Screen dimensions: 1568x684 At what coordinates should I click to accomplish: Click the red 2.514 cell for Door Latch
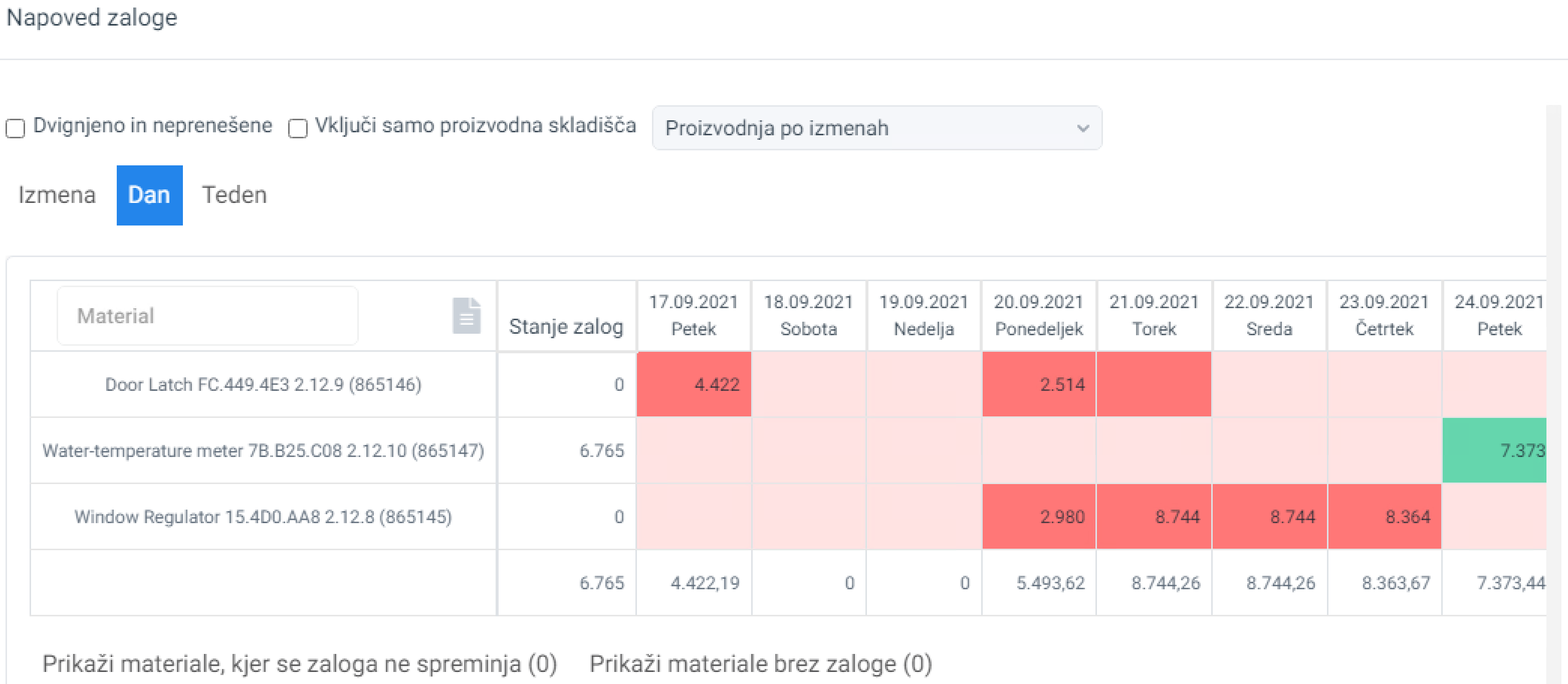(x=1038, y=384)
